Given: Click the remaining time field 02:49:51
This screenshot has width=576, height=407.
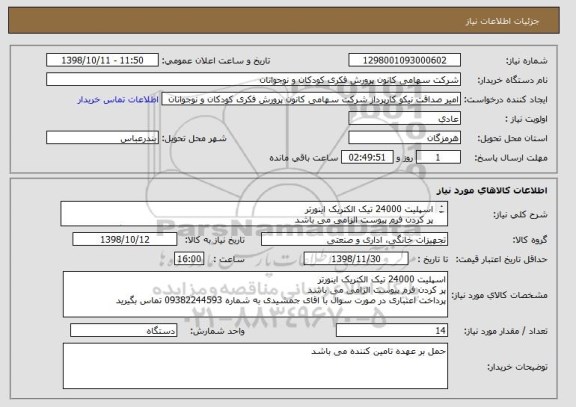Looking at the screenshot, I should tap(367, 157).
